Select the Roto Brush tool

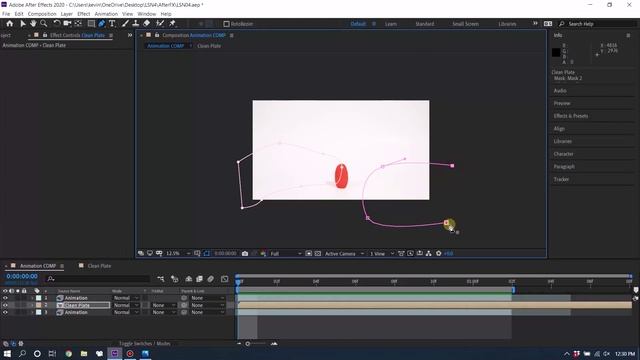tap(160, 24)
